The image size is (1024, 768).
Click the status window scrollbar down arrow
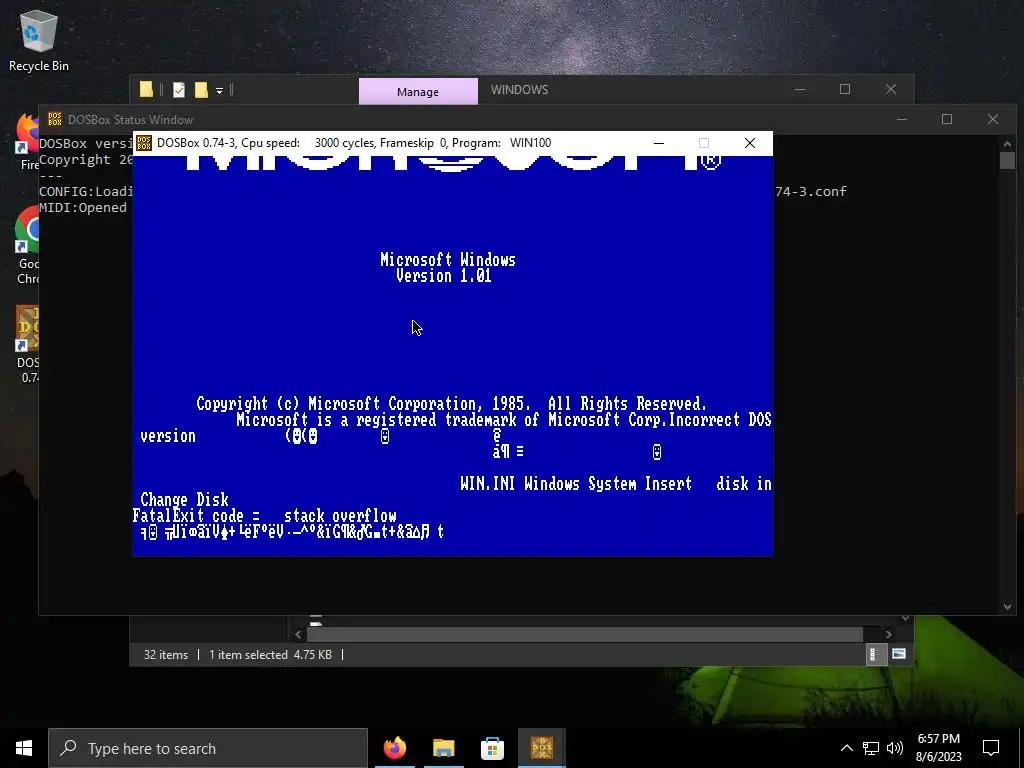(1007, 607)
